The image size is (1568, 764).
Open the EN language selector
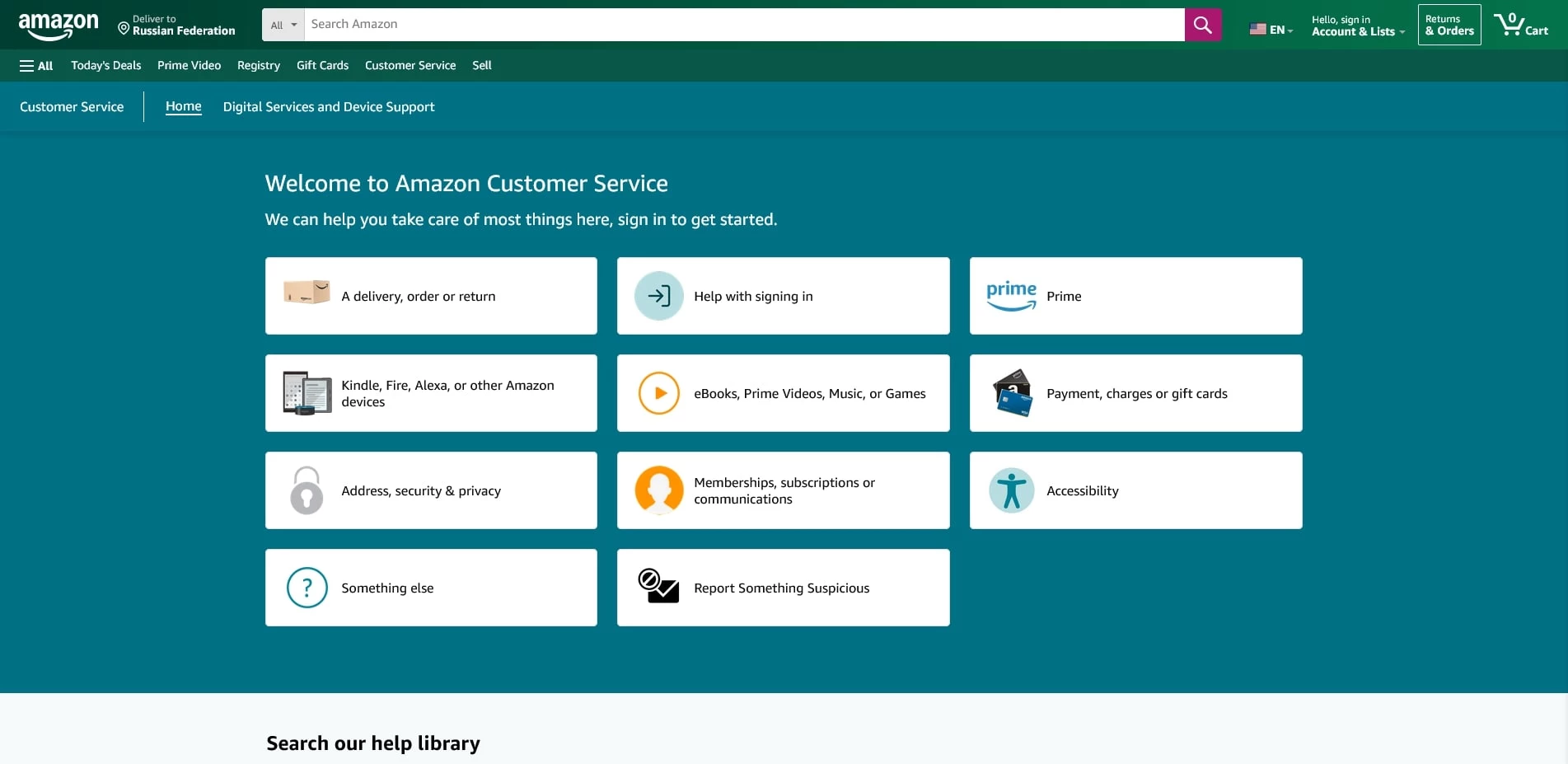[1271, 30]
